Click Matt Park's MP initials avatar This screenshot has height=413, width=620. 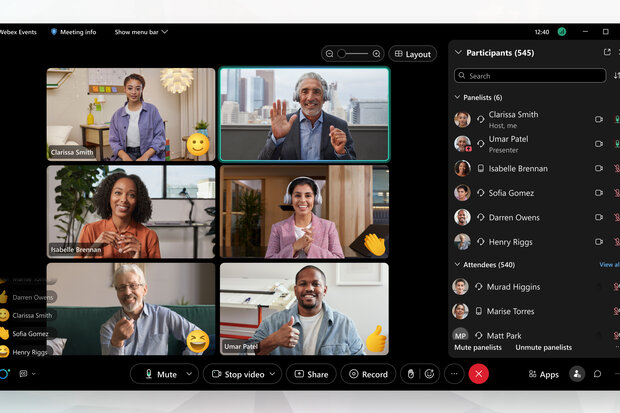(460, 335)
